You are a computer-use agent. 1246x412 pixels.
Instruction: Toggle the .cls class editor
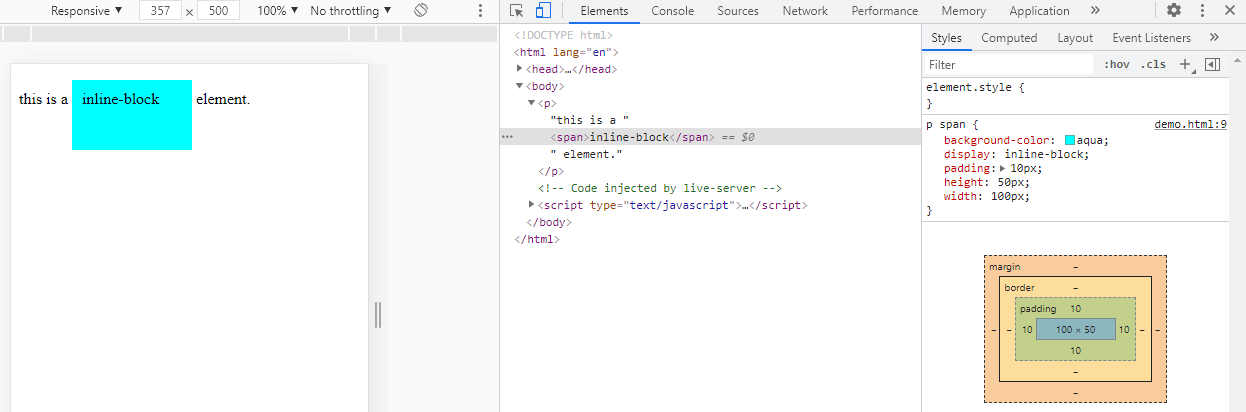pyautogui.click(x=1154, y=64)
